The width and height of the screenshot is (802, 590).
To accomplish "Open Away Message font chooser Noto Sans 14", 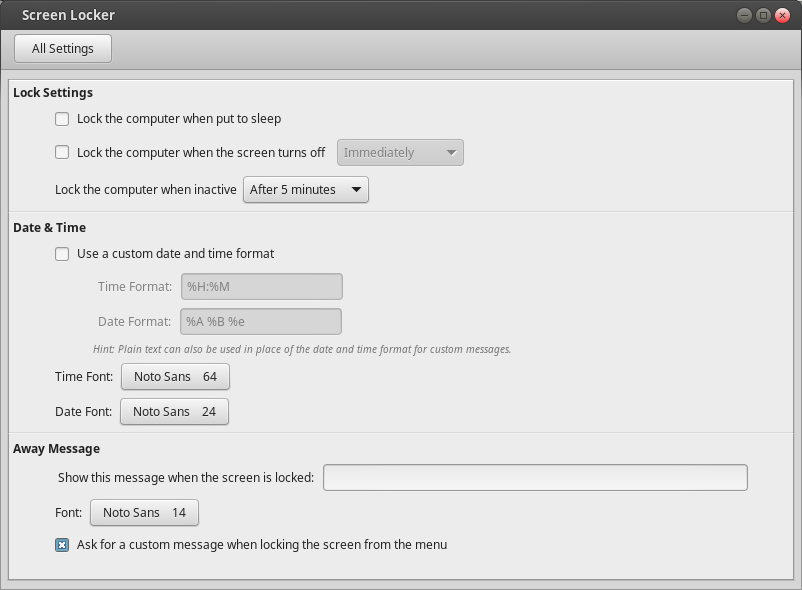I will point(144,513).
